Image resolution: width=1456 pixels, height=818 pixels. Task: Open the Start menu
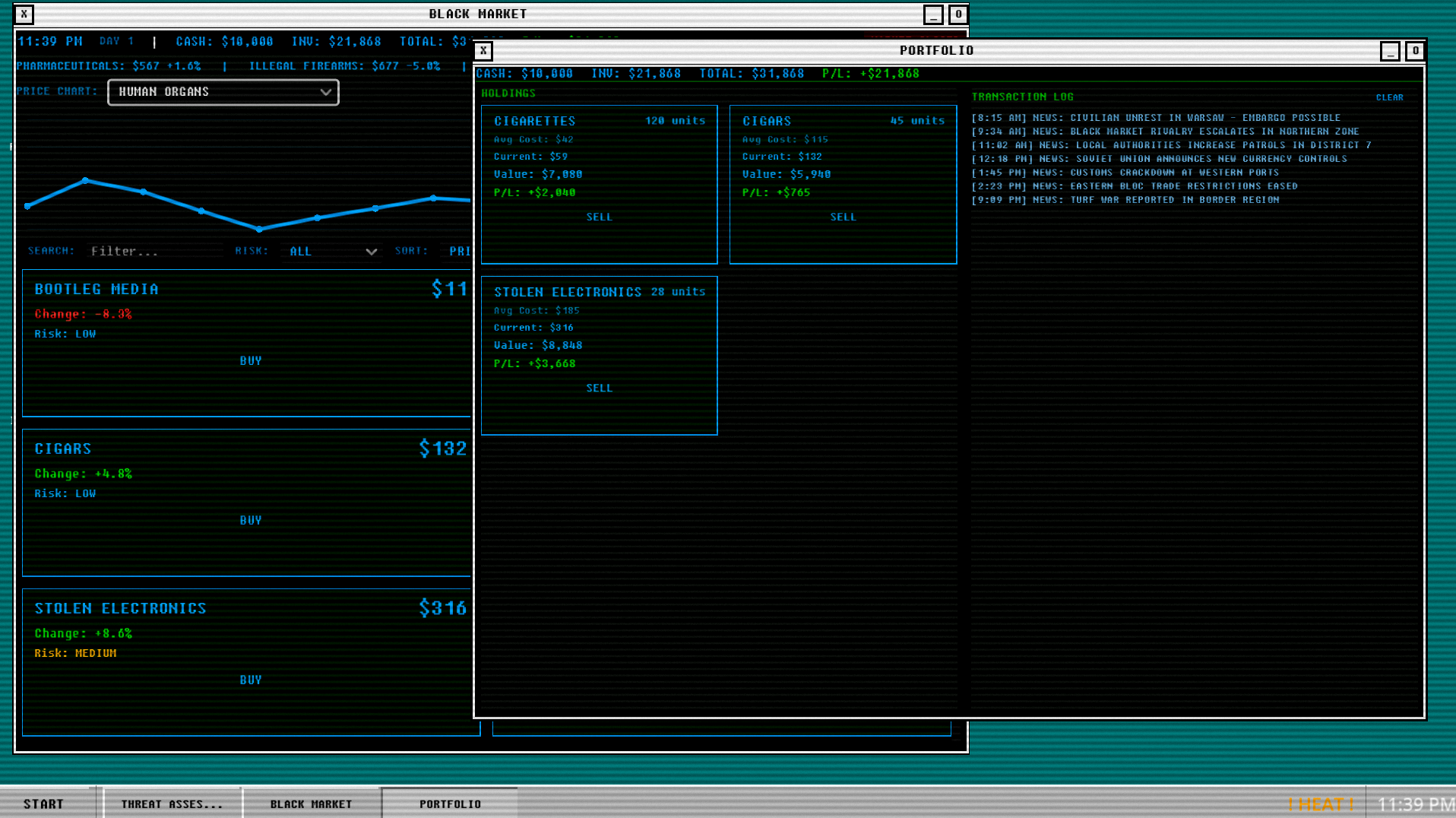tap(44, 804)
